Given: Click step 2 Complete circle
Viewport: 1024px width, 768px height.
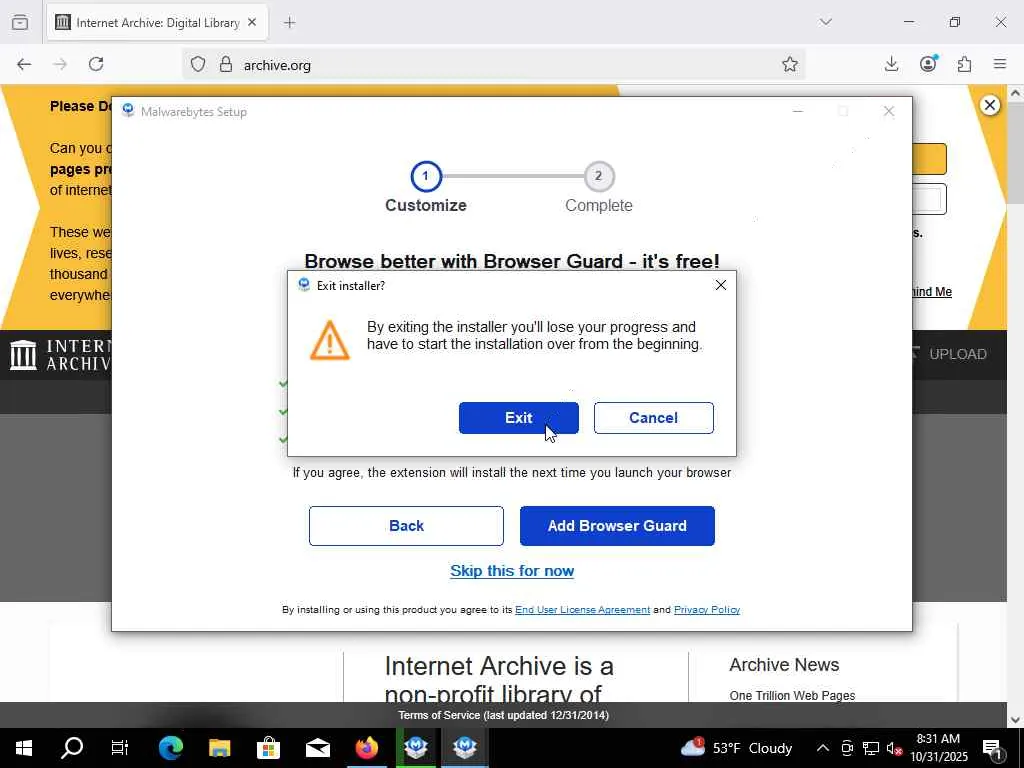Looking at the screenshot, I should (598, 176).
